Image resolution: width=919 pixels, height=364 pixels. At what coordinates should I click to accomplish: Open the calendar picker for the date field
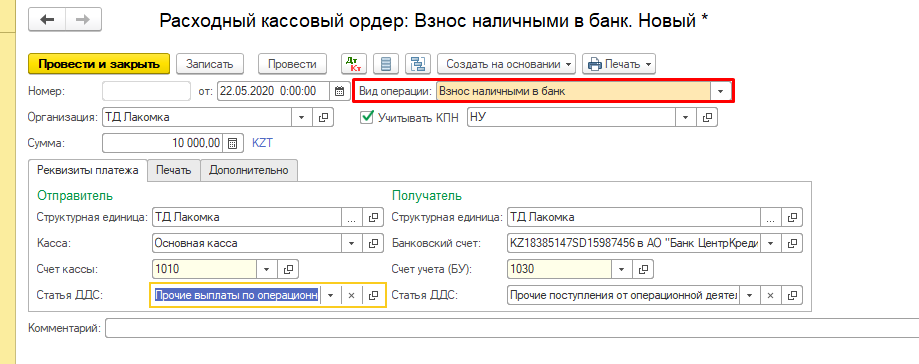[x=340, y=91]
